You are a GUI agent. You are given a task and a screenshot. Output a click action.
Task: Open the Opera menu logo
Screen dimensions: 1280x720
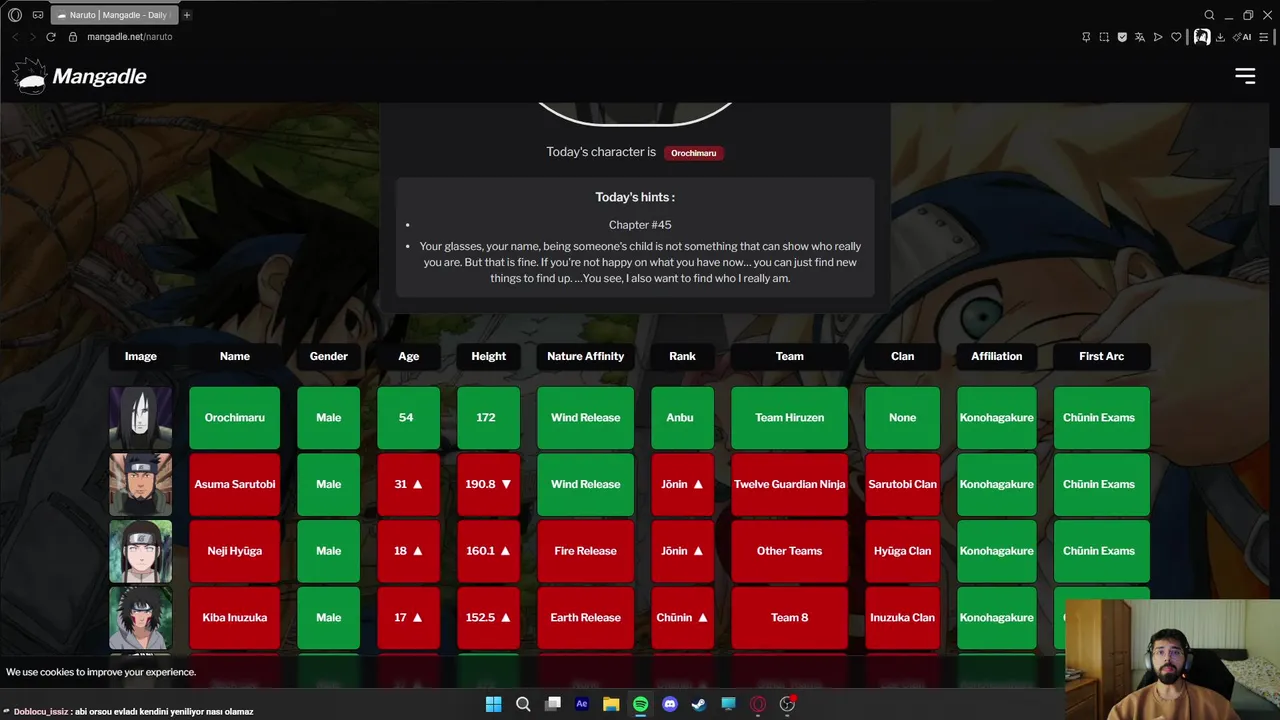coord(15,15)
